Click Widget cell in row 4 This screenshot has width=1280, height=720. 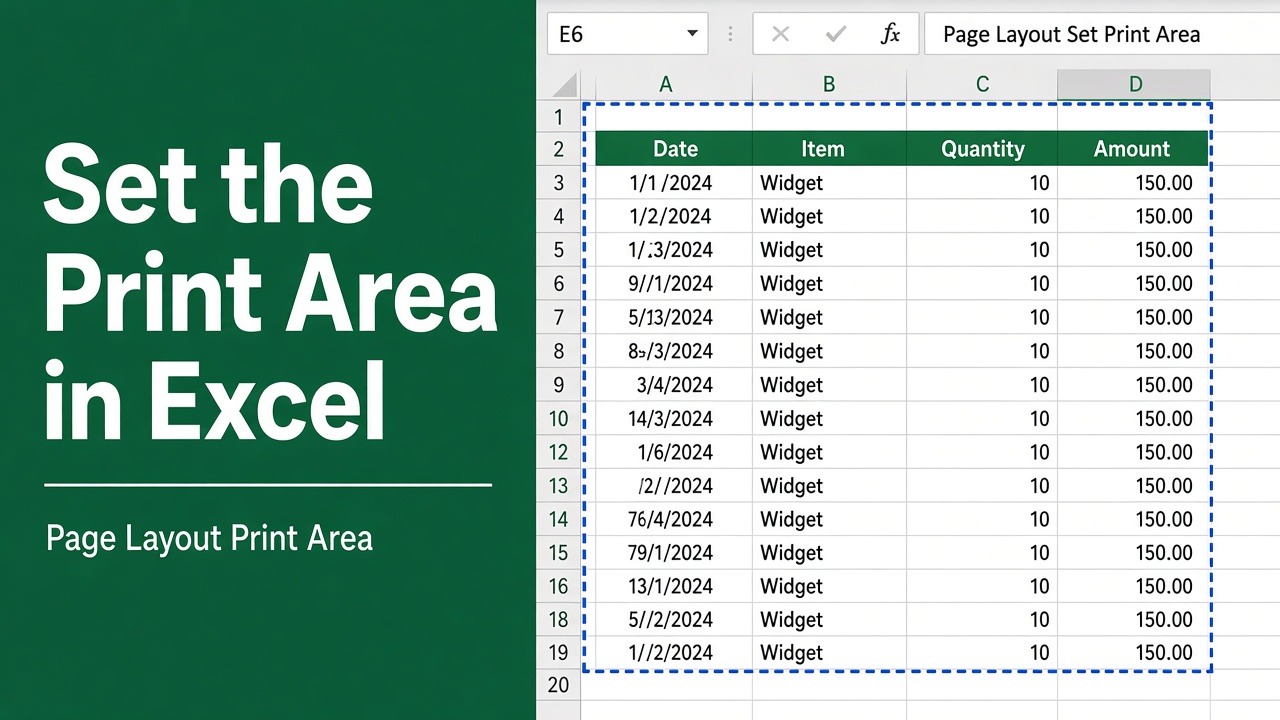click(x=829, y=216)
